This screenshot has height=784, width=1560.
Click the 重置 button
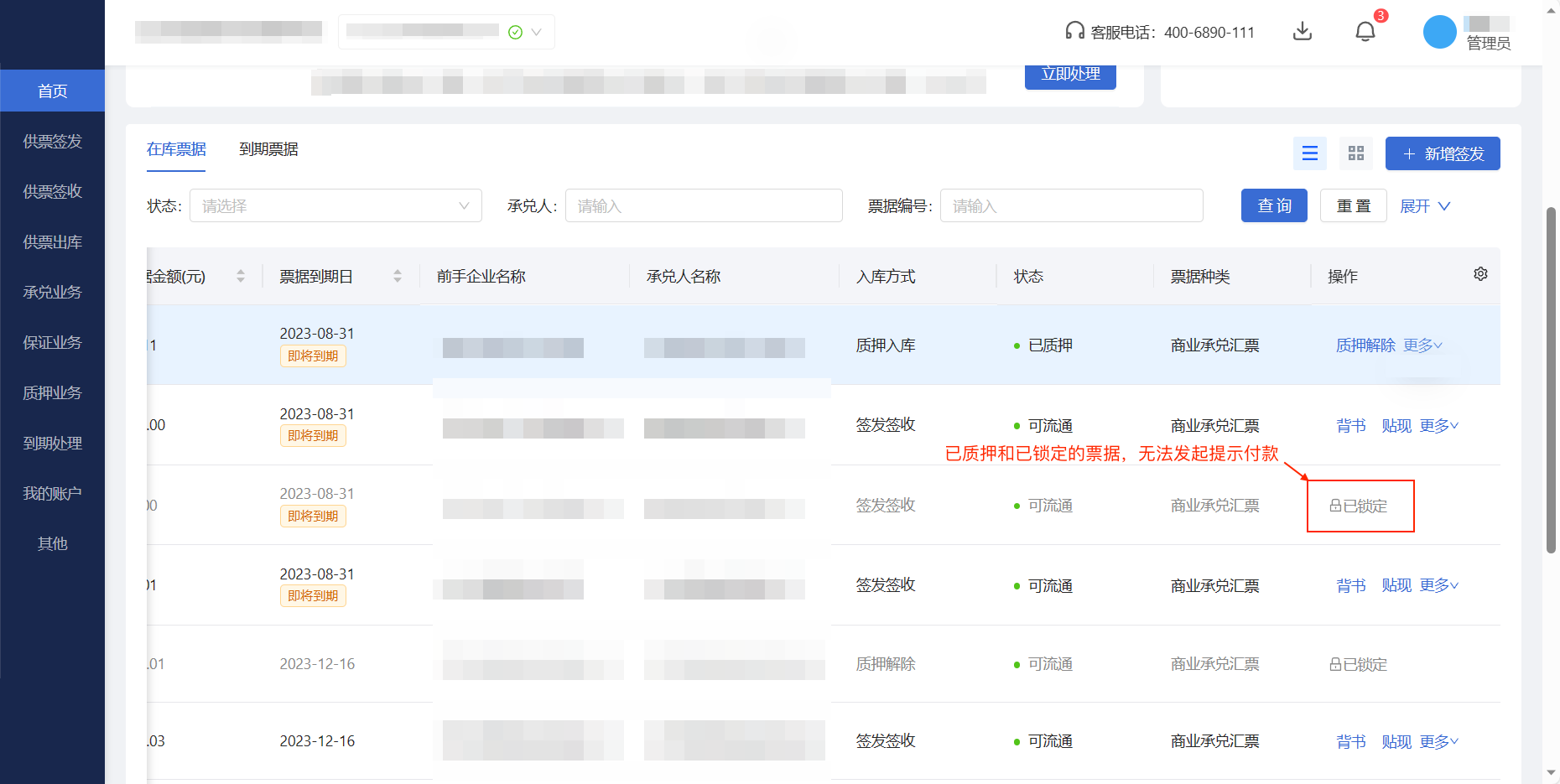(1353, 205)
